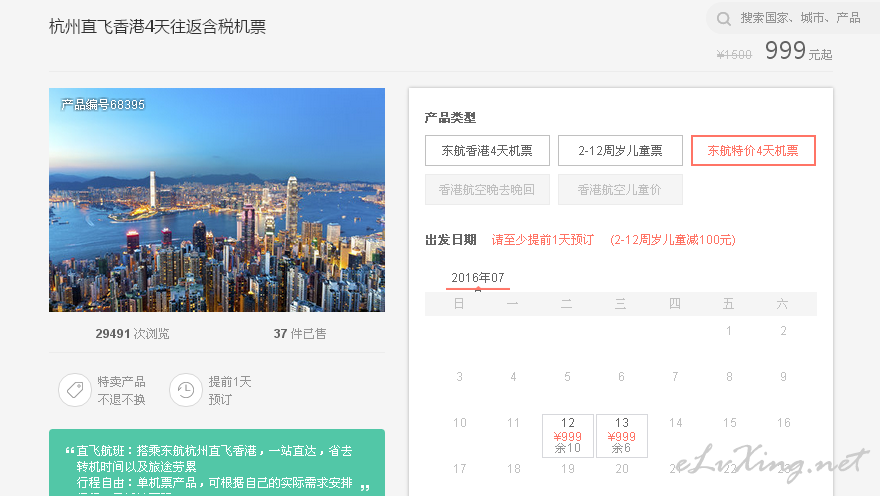Click calendar date 19
Viewport: 880px width, 496px height.
pos(568,469)
